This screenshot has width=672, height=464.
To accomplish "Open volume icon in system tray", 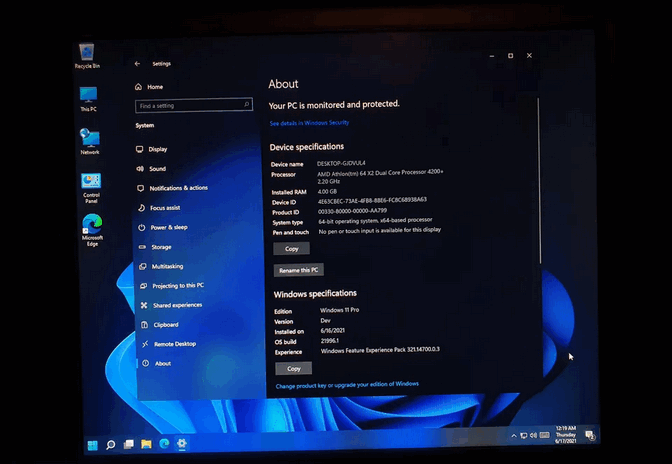I will 533,435.
